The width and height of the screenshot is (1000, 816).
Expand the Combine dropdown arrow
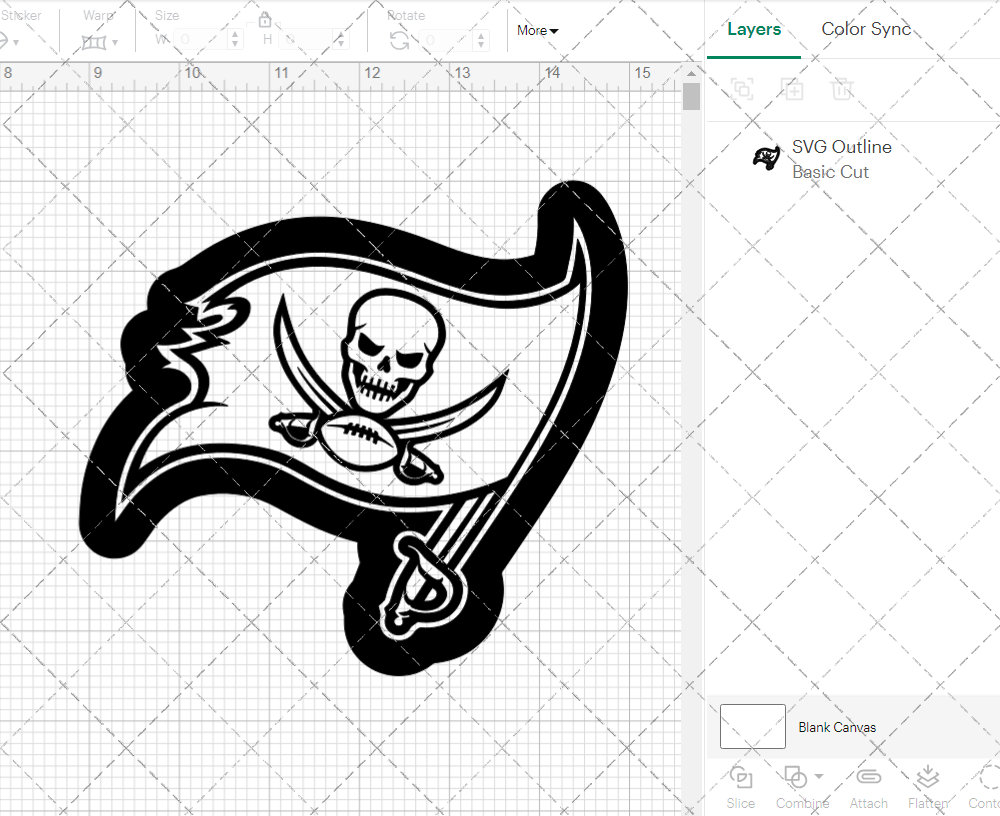click(x=819, y=776)
